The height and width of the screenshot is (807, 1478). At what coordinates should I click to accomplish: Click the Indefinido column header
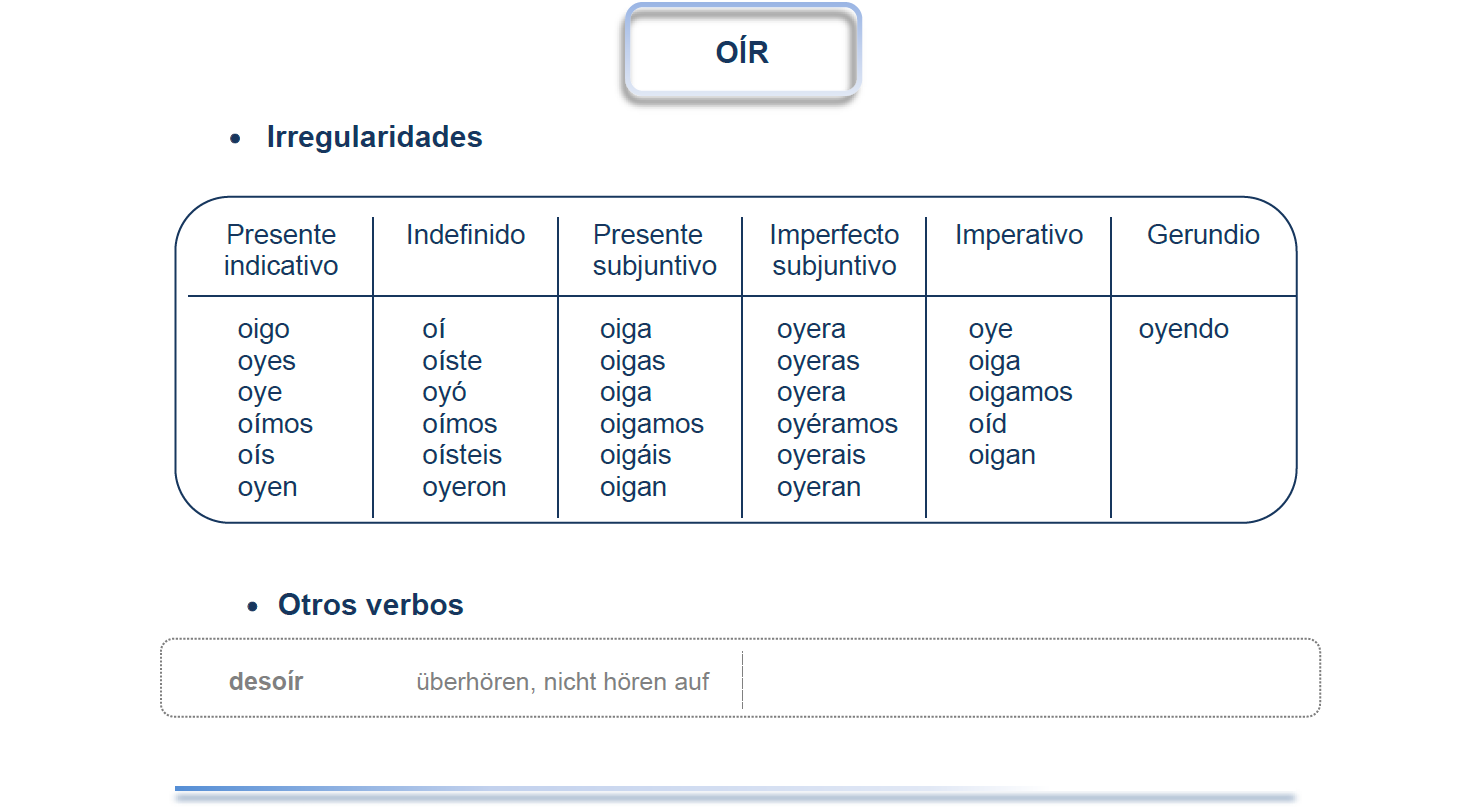click(465, 235)
